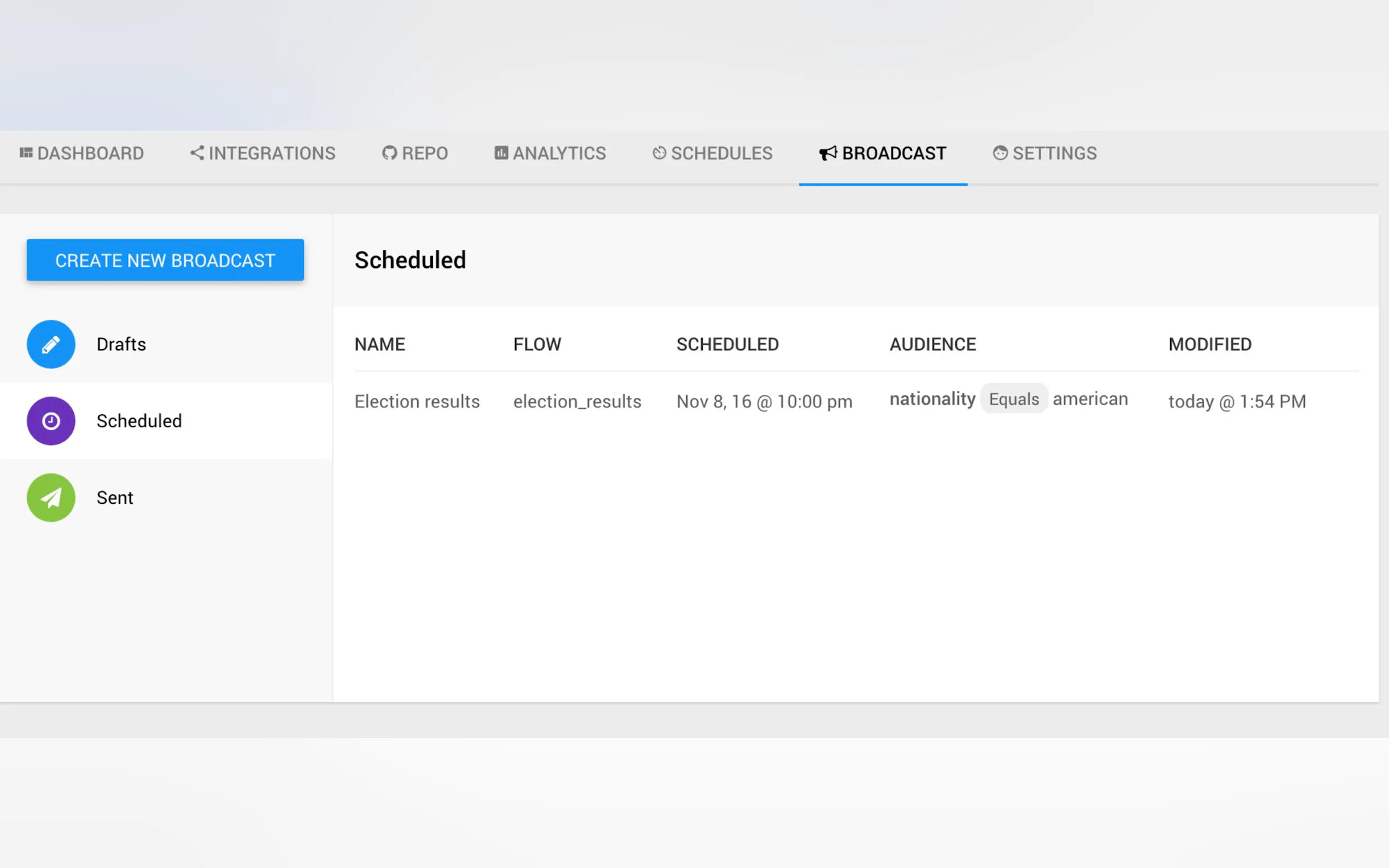Screen dimensions: 1389x868
Task: Click the Settings face icon
Action: point(1000,153)
